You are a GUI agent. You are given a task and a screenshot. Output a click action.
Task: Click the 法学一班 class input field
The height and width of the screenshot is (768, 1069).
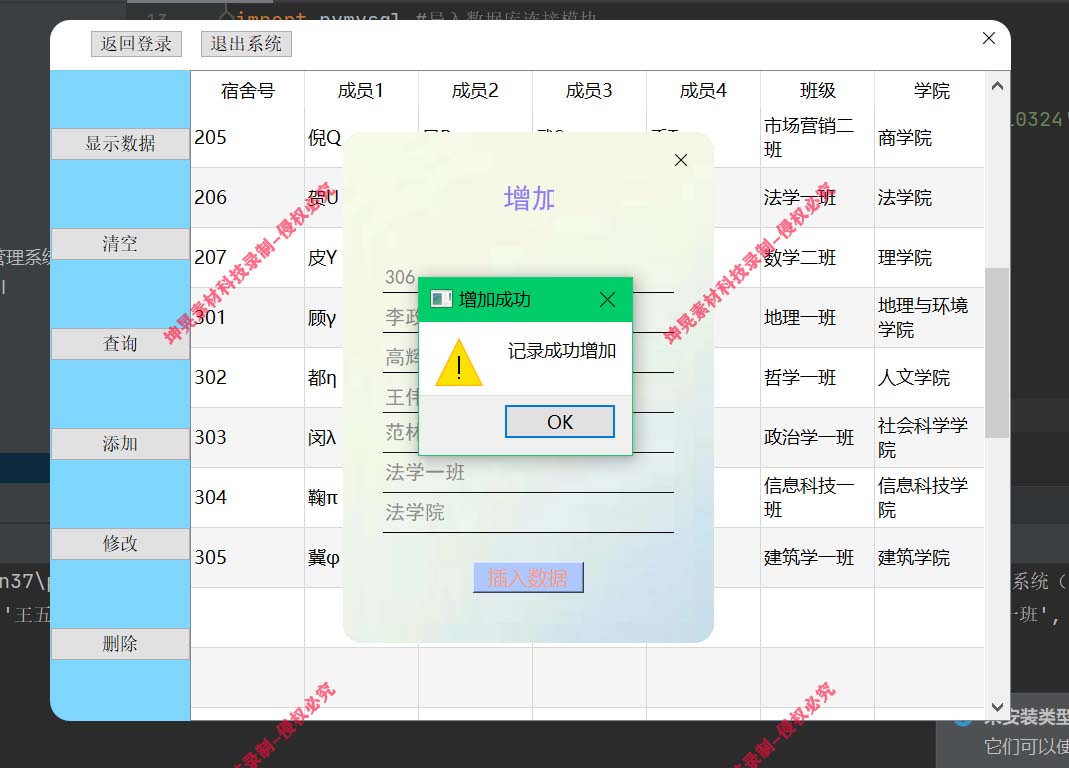(528, 473)
